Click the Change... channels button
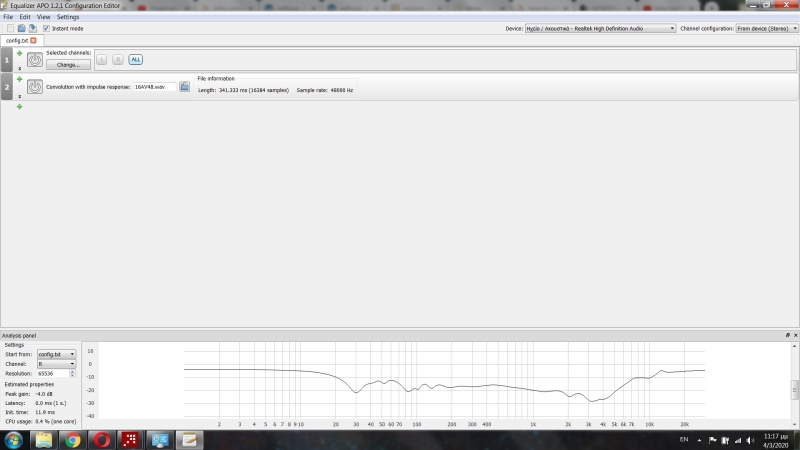This screenshot has height=450, width=800. pos(68,64)
